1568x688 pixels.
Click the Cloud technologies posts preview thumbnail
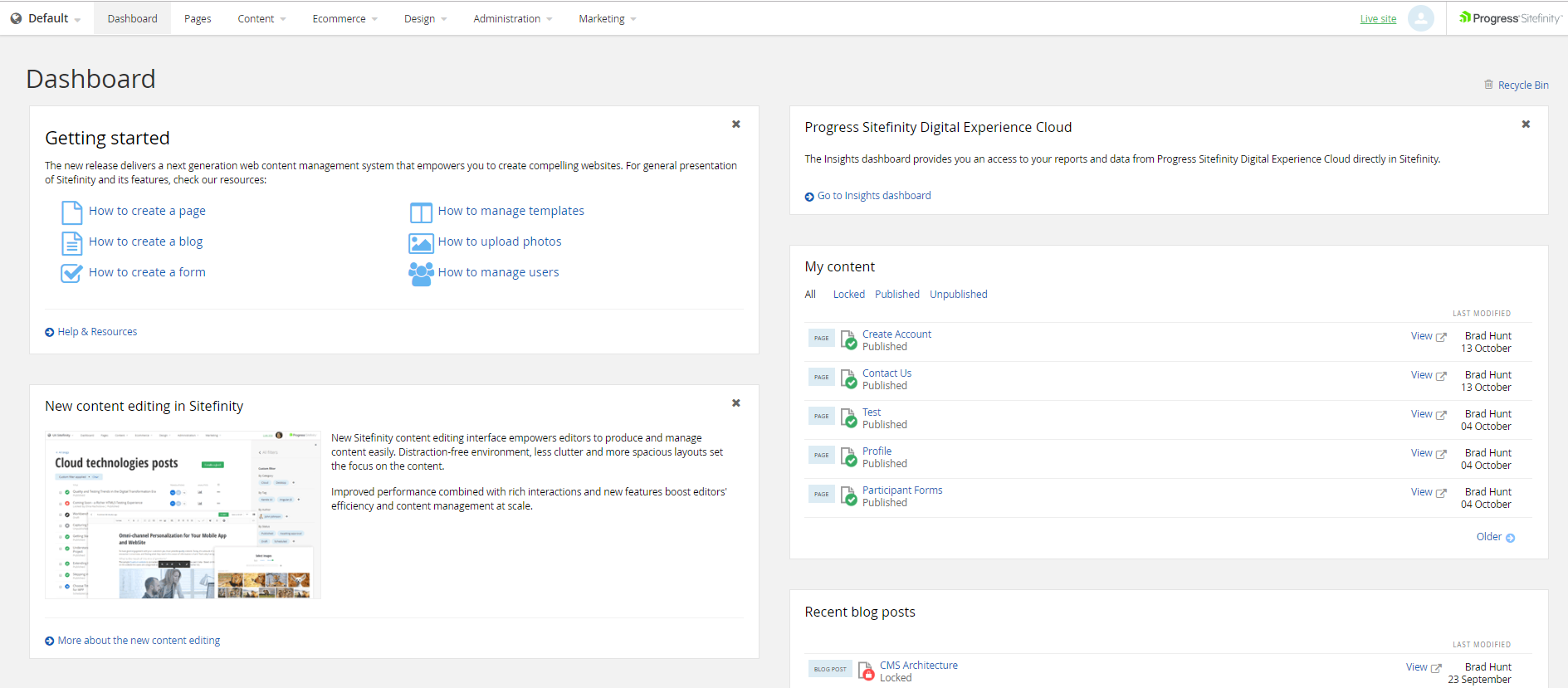pos(183,515)
